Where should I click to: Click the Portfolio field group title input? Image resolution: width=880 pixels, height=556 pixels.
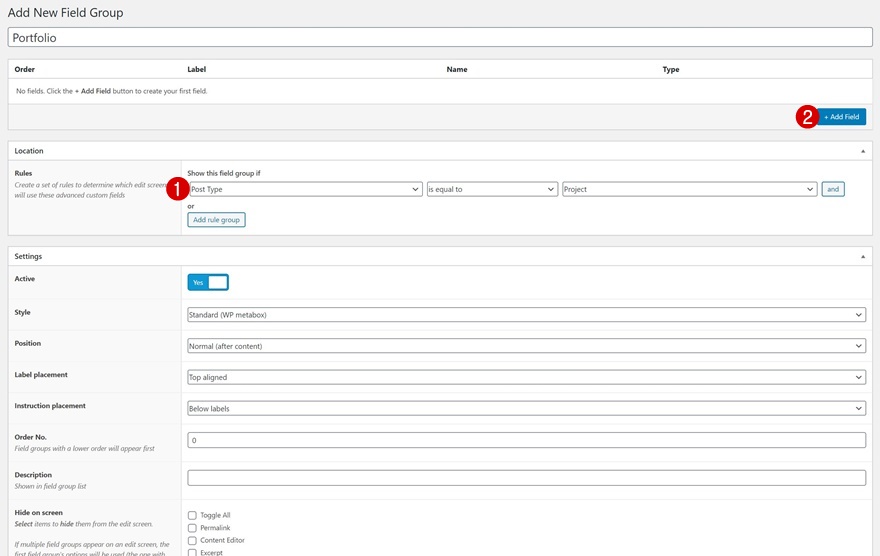440,38
